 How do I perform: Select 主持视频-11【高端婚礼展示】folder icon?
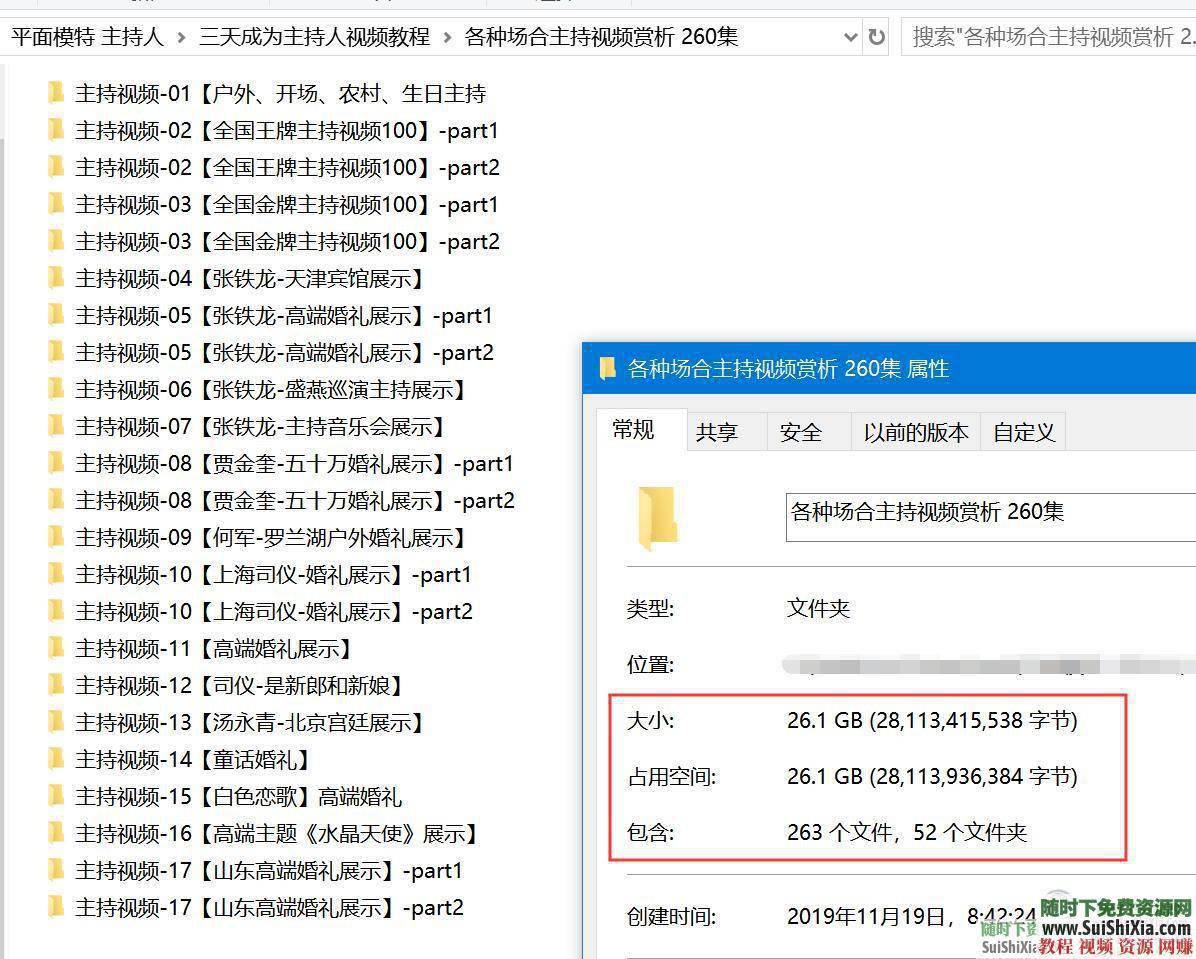click(x=56, y=648)
